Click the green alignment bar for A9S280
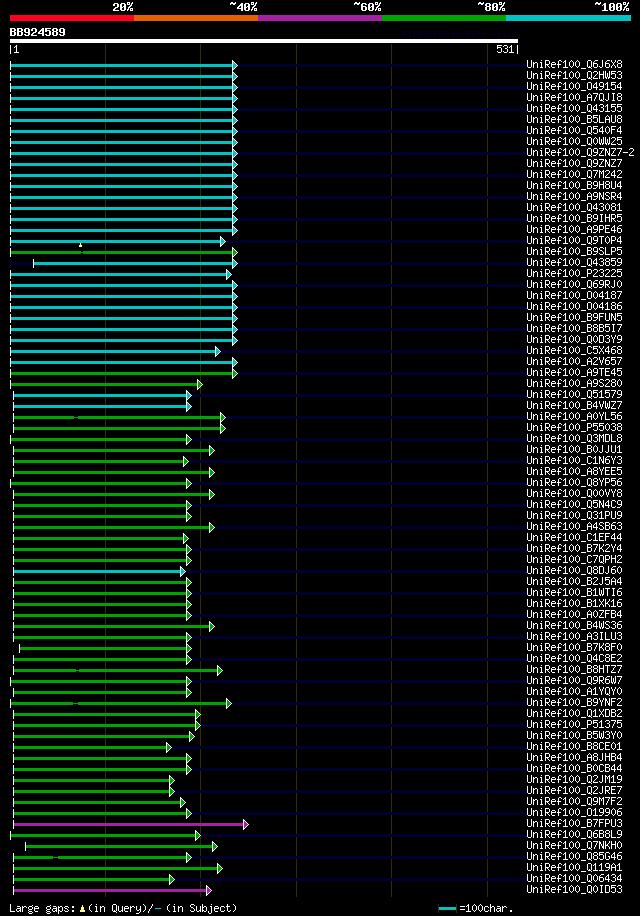Image resolution: width=640 pixels, height=916 pixels. [106, 384]
